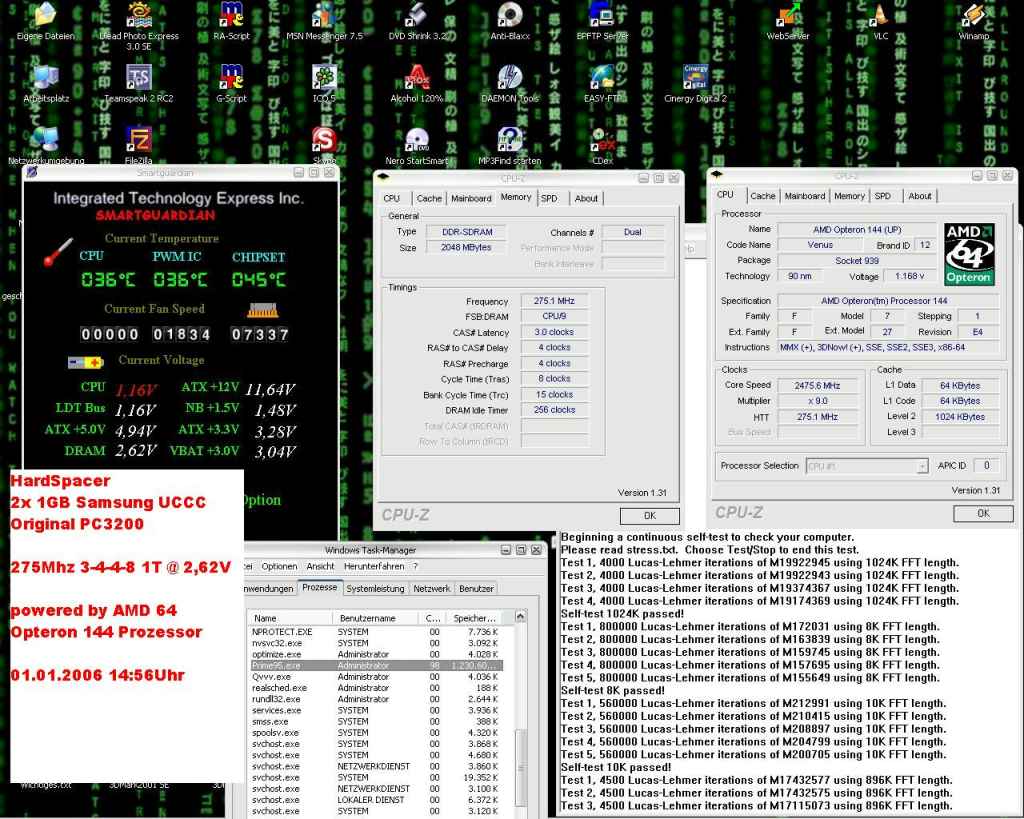Click OK in the Opteron CPU-Z window
1024x819 pixels.
(x=984, y=514)
